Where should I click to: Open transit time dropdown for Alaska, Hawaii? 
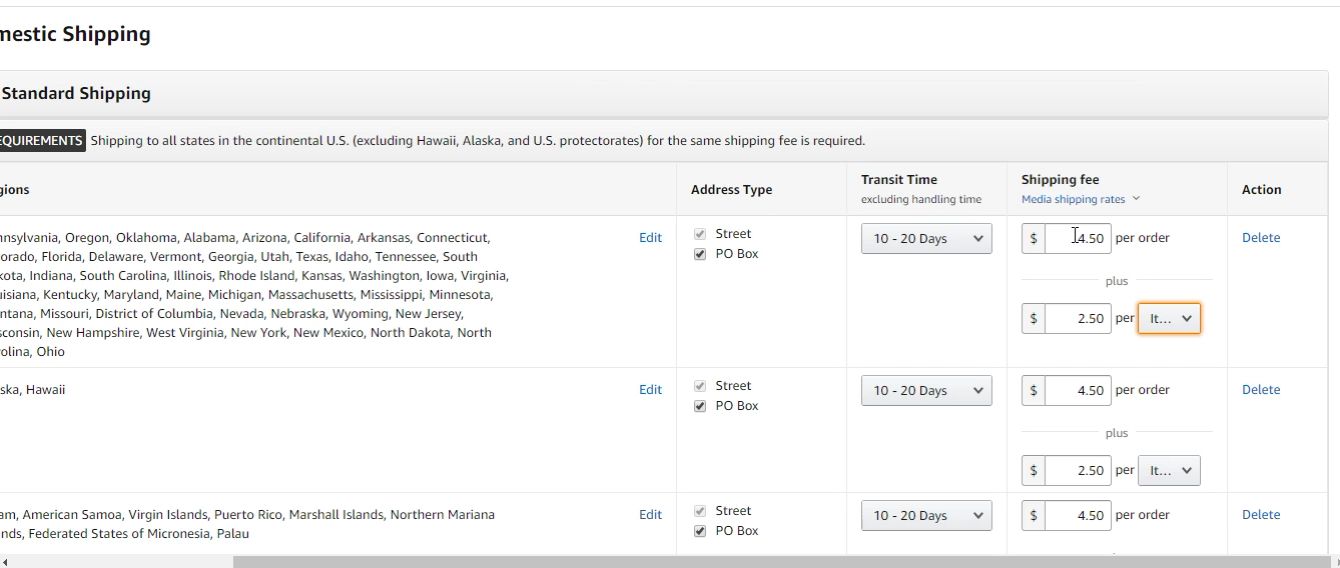pyautogui.click(x=926, y=391)
